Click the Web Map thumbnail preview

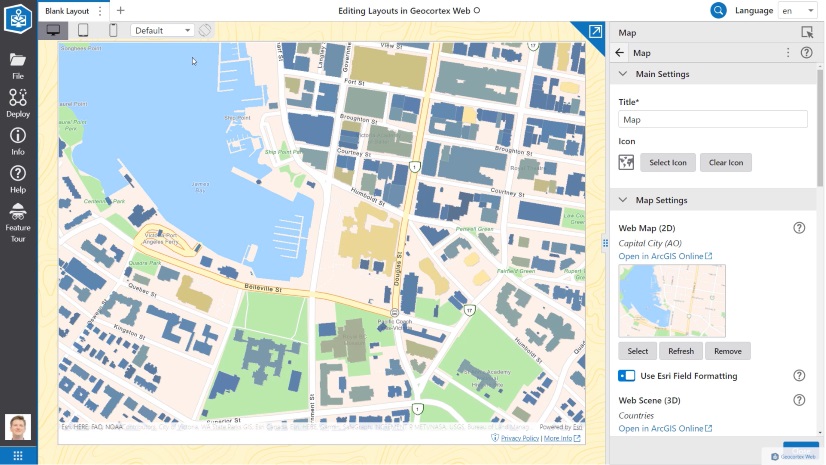point(672,301)
